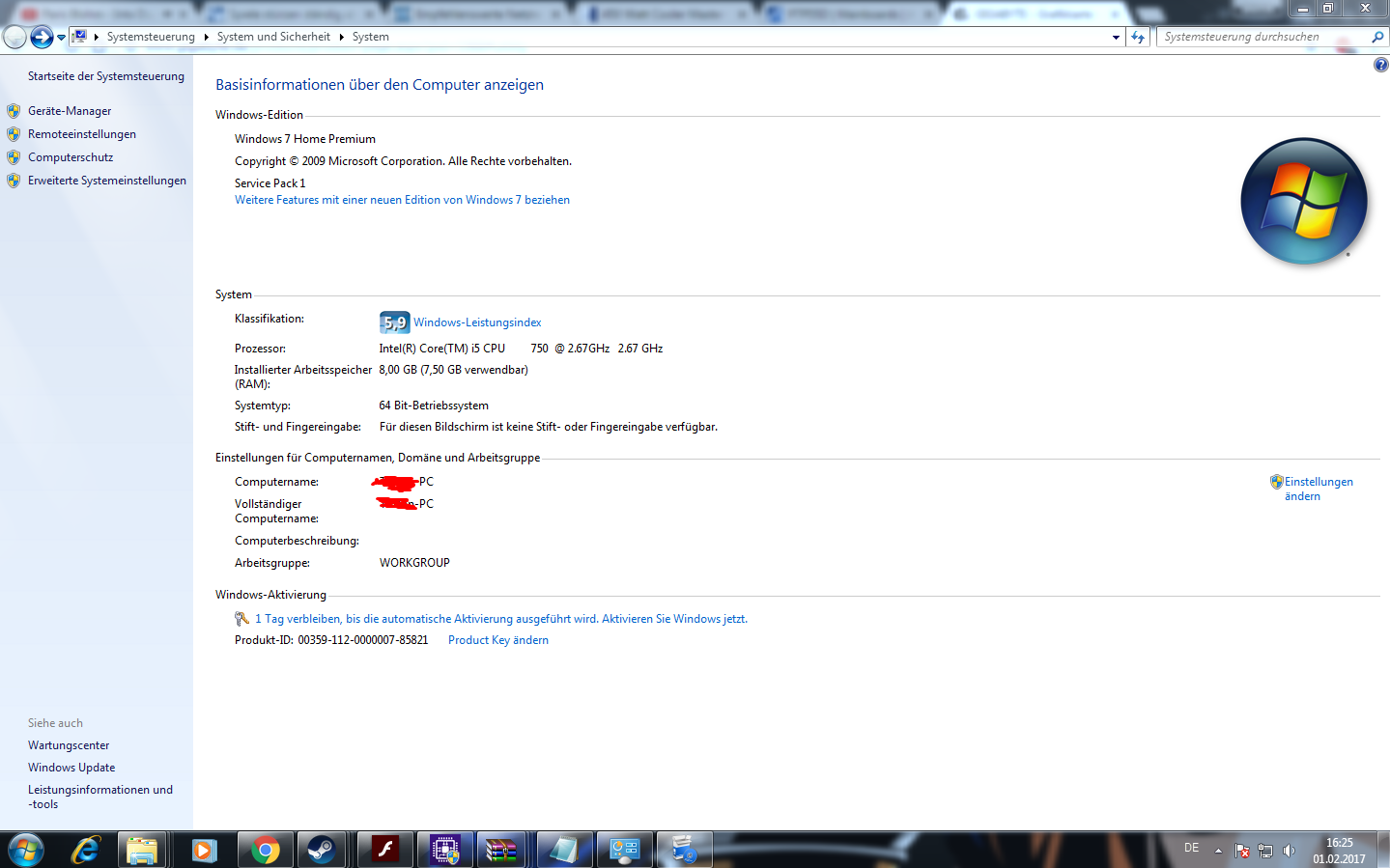Click the WORKGROUP value
The width and height of the screenshot is (1390, 868).
click(414, 563)
